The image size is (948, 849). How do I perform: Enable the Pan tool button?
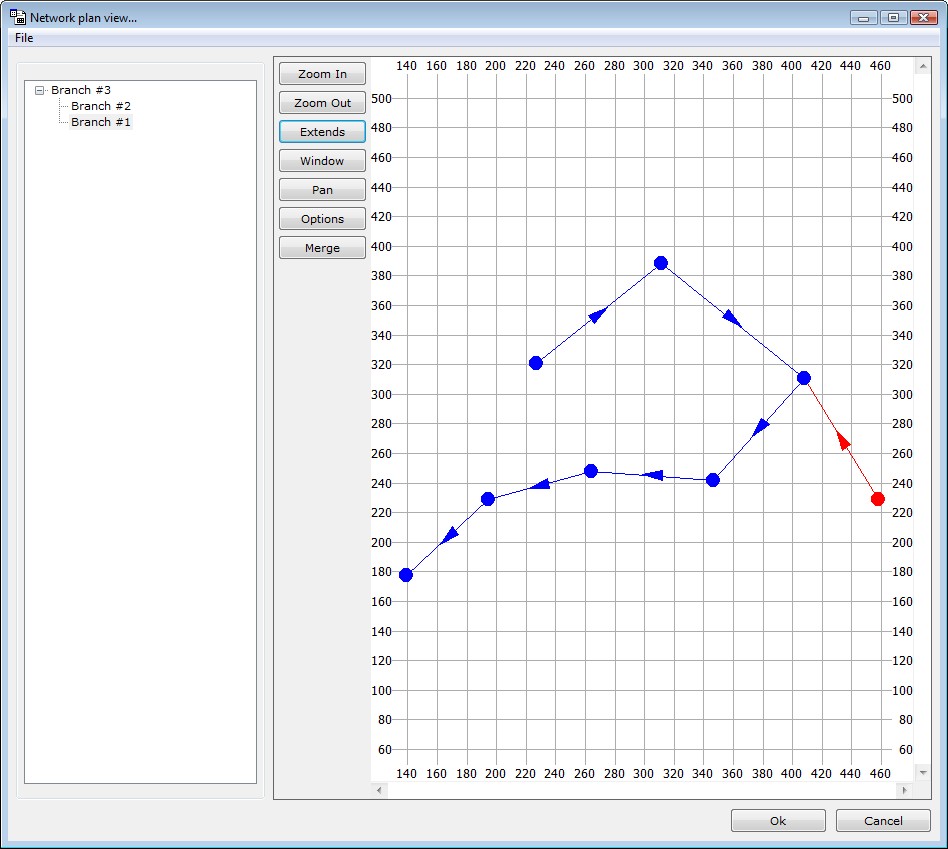pyautogui.click(x=322, y=190)
